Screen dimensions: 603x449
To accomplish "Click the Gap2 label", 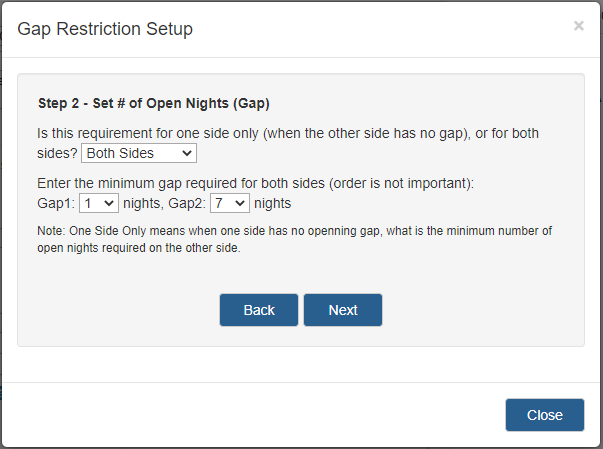I will [187, 203].
